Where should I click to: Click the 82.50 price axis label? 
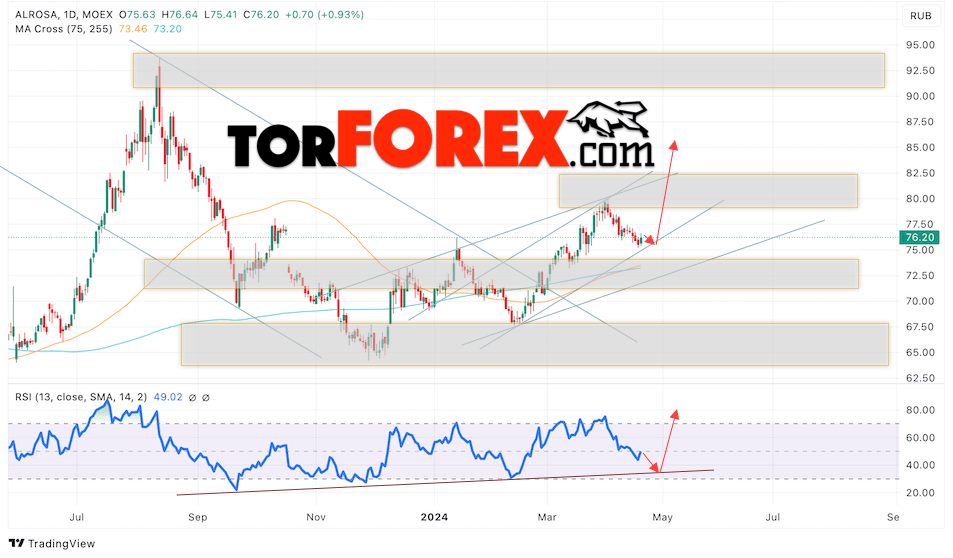click(920, 173)
